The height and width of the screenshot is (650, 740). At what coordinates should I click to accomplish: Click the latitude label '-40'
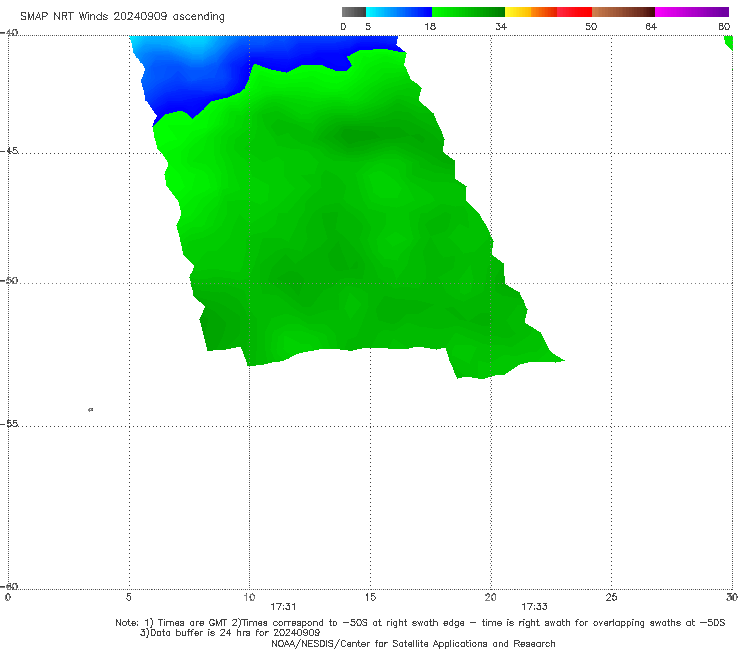pyautogui.click(x=9, y=33)
